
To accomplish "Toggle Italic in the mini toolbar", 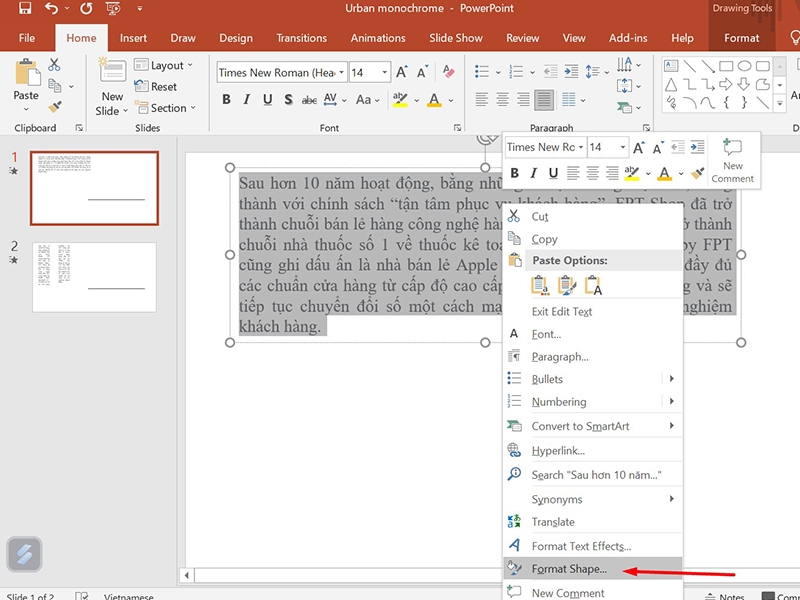I will point(534,173).
